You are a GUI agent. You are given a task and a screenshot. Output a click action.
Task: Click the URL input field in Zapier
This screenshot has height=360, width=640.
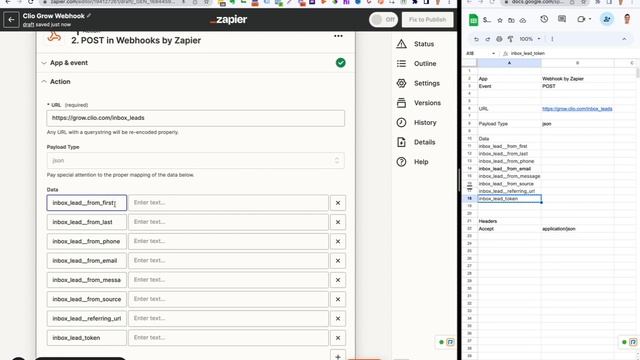click(x=196, y=118)
